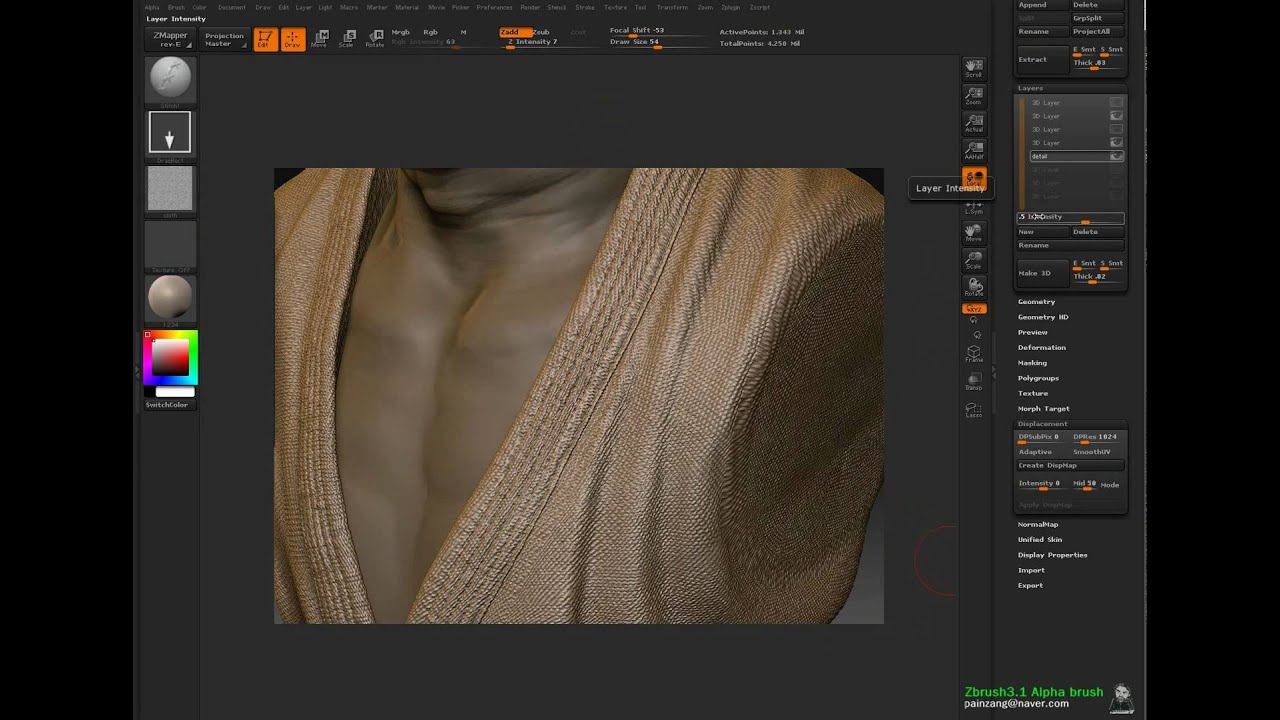Click the Transp transparency icon
The height and width of the screenshot is (720, 1280).
(x=973, y=381)
